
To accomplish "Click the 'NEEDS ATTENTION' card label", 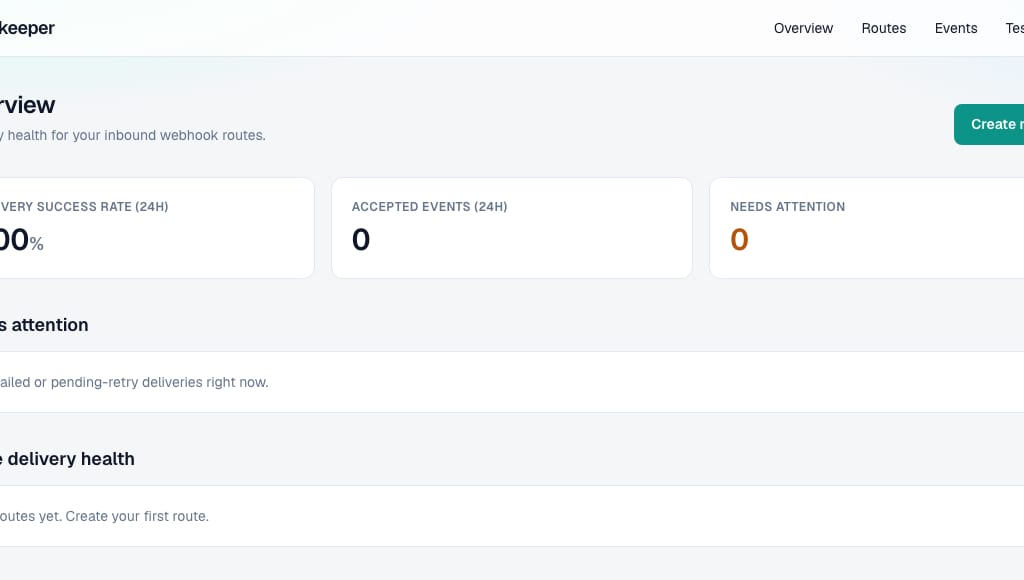I will 788,206.
